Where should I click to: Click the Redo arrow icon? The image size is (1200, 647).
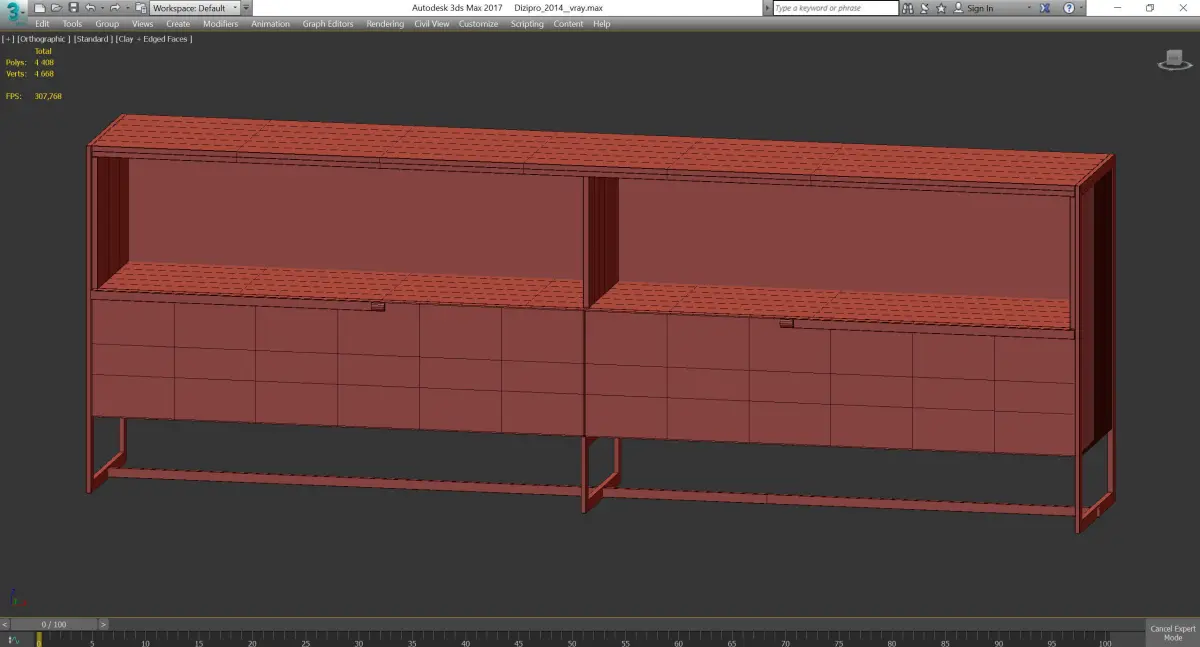pyautogui.click(x=115, y=8)
